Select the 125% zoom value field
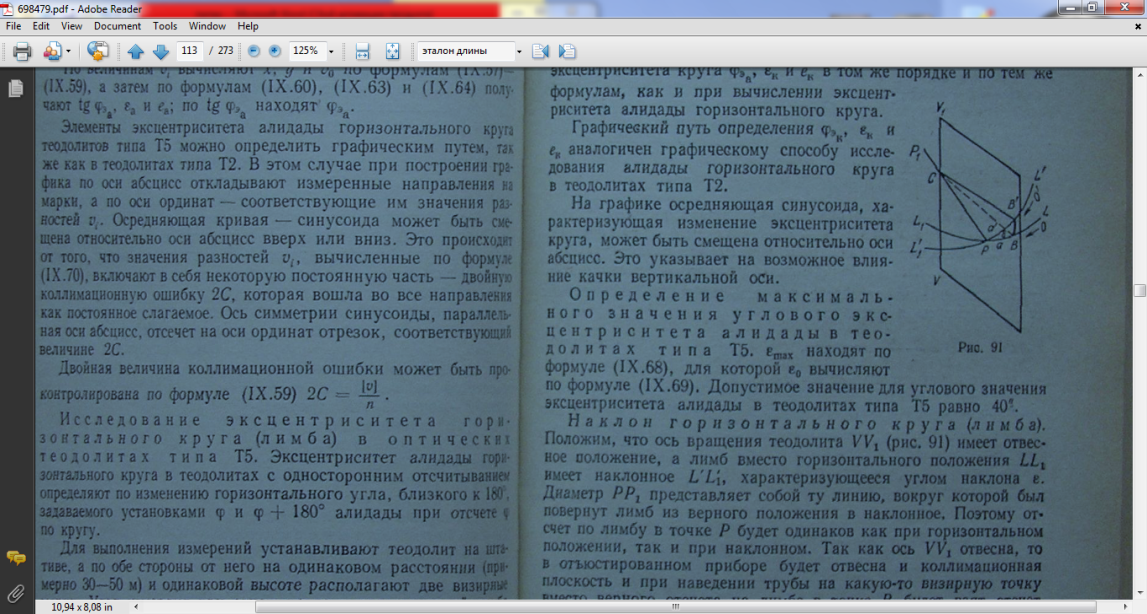This screenshot has height=614, width=1147. (307, 50)
